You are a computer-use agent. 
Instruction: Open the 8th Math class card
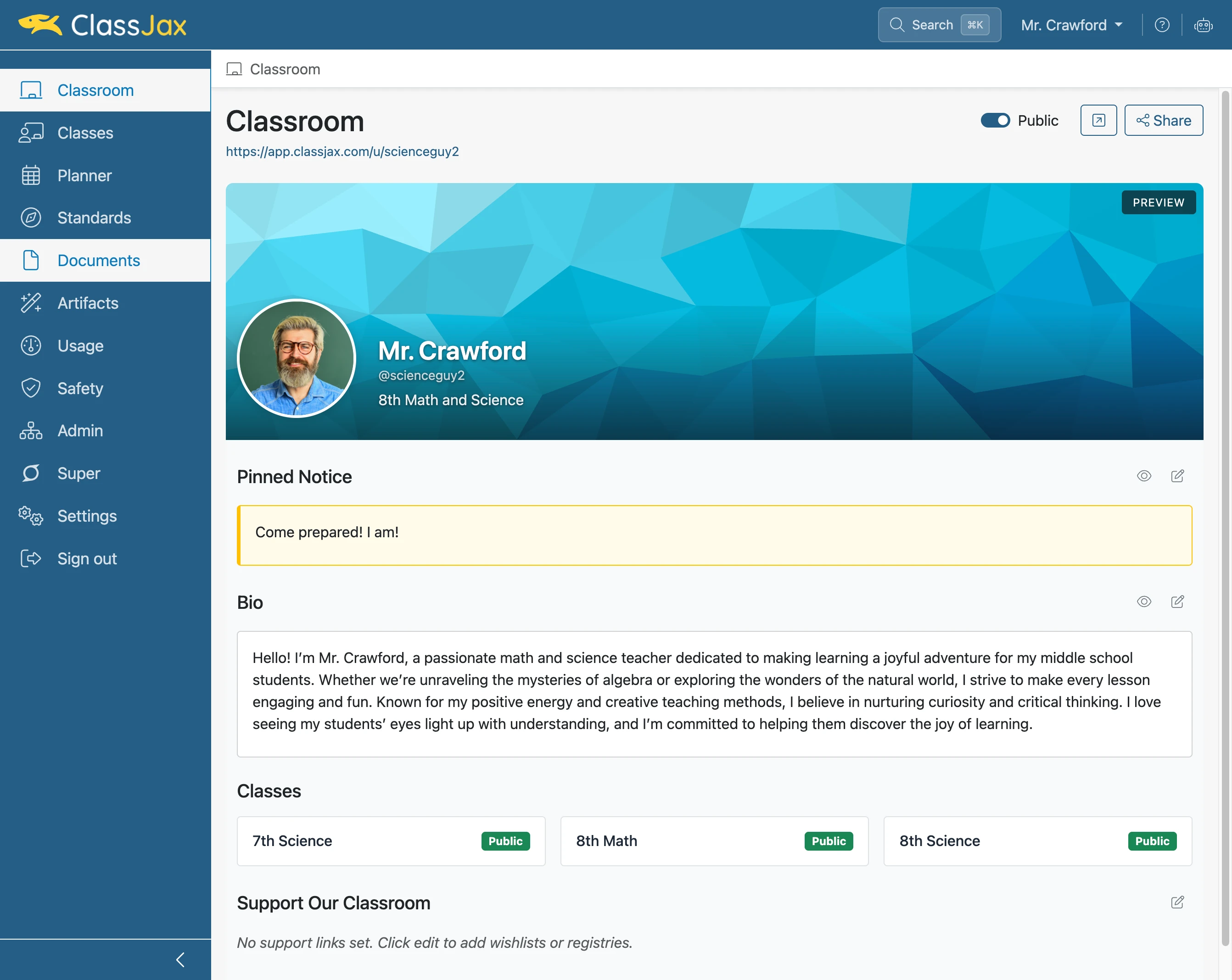point(714,841)
